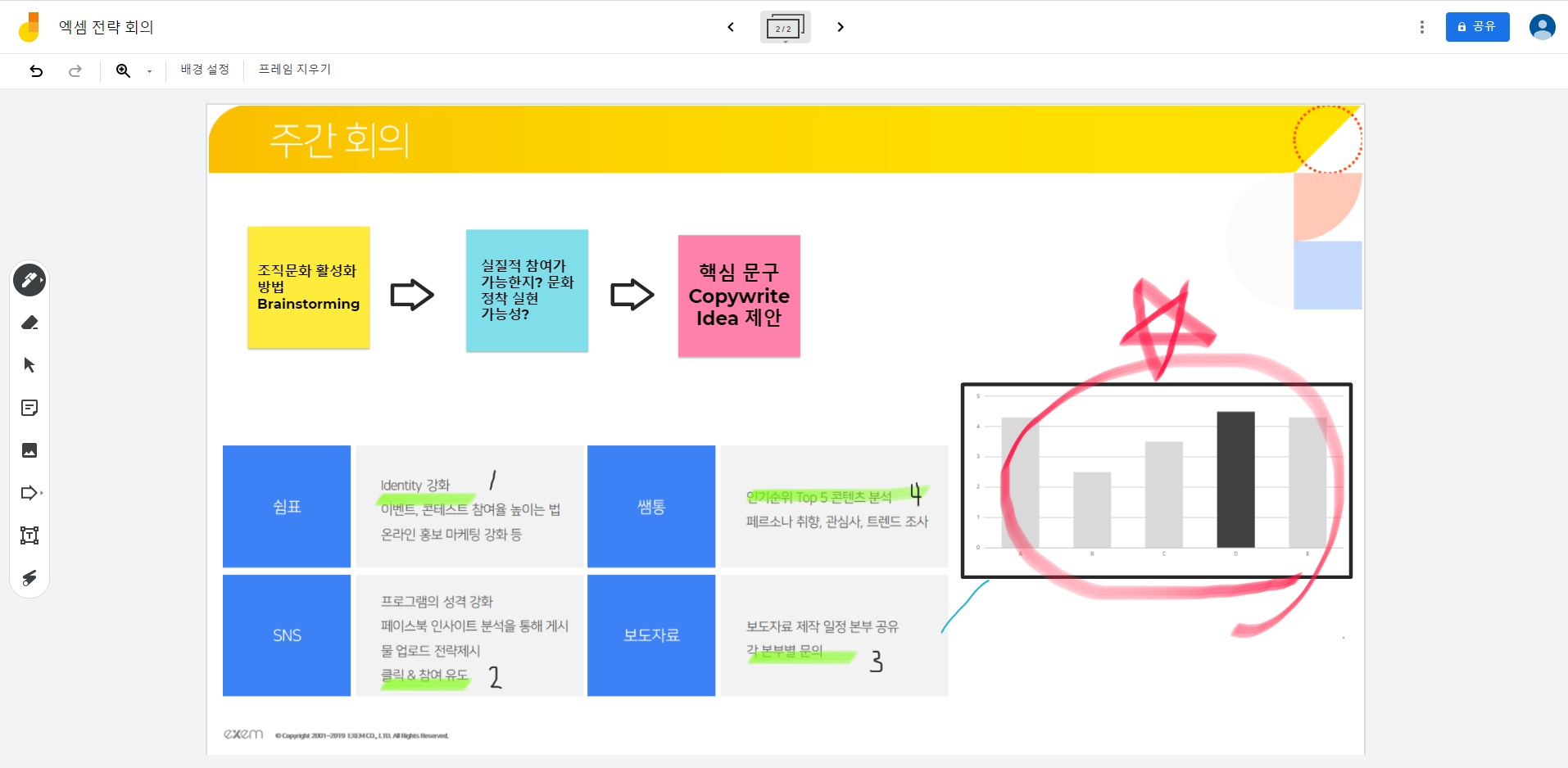Redo the last undone action
The image size is (1568, 768).
(x=75, y=70)
